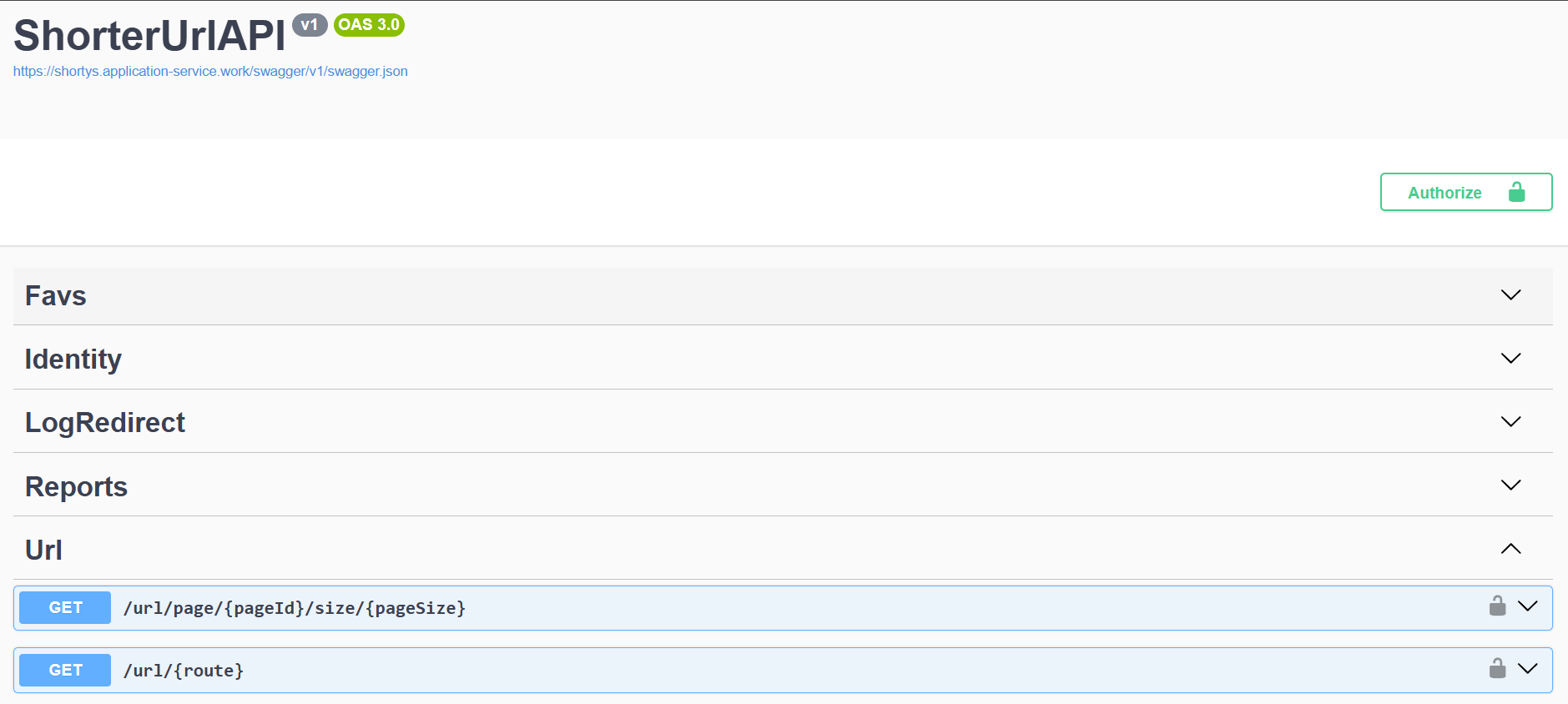The image size is (1568, 704).
Task: Click the OAS 3.0 badge
Action: point(369,25)
